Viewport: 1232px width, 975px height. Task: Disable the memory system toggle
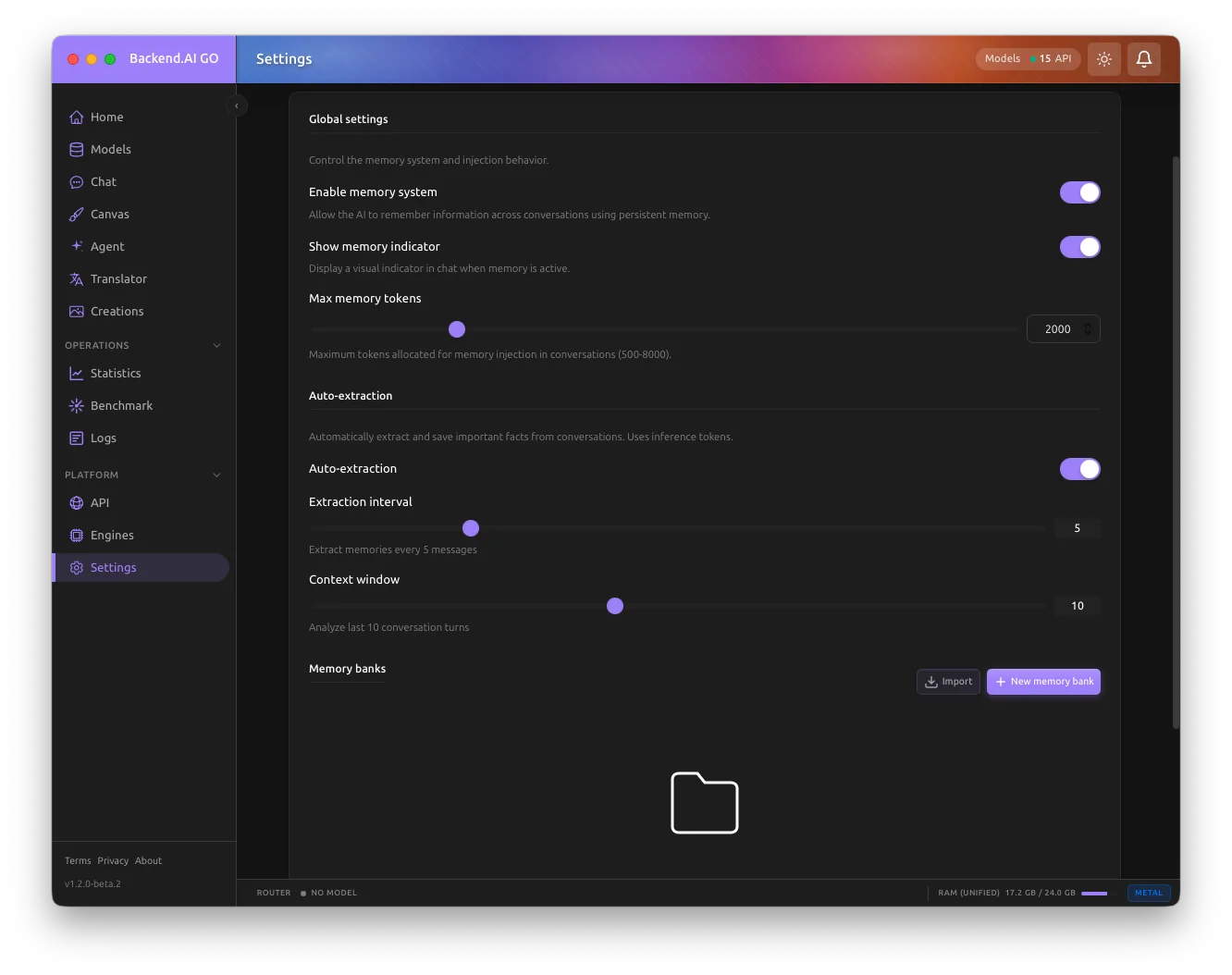click(x=1079, y=191)
